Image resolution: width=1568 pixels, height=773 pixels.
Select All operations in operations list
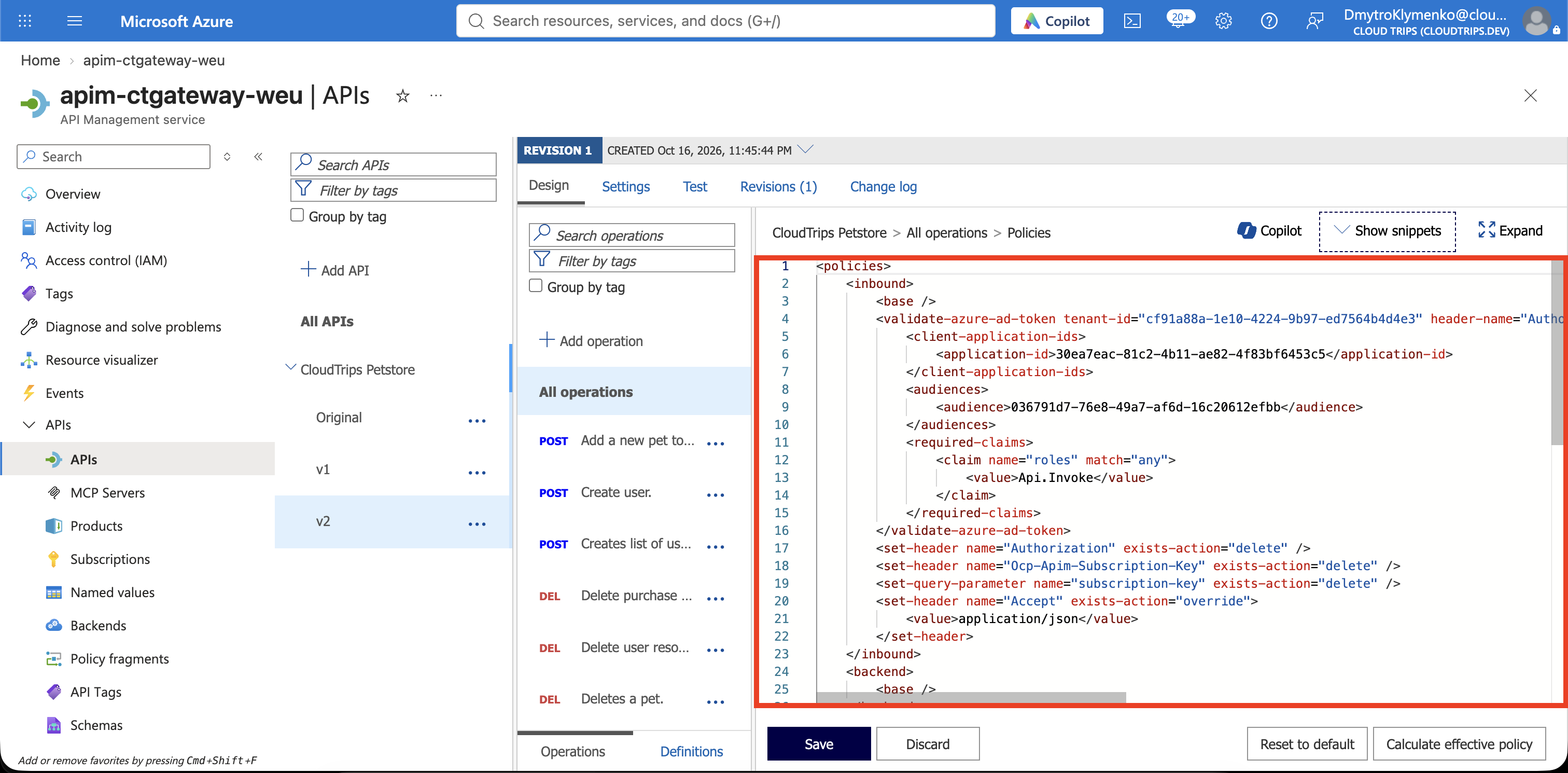[634, 392]
